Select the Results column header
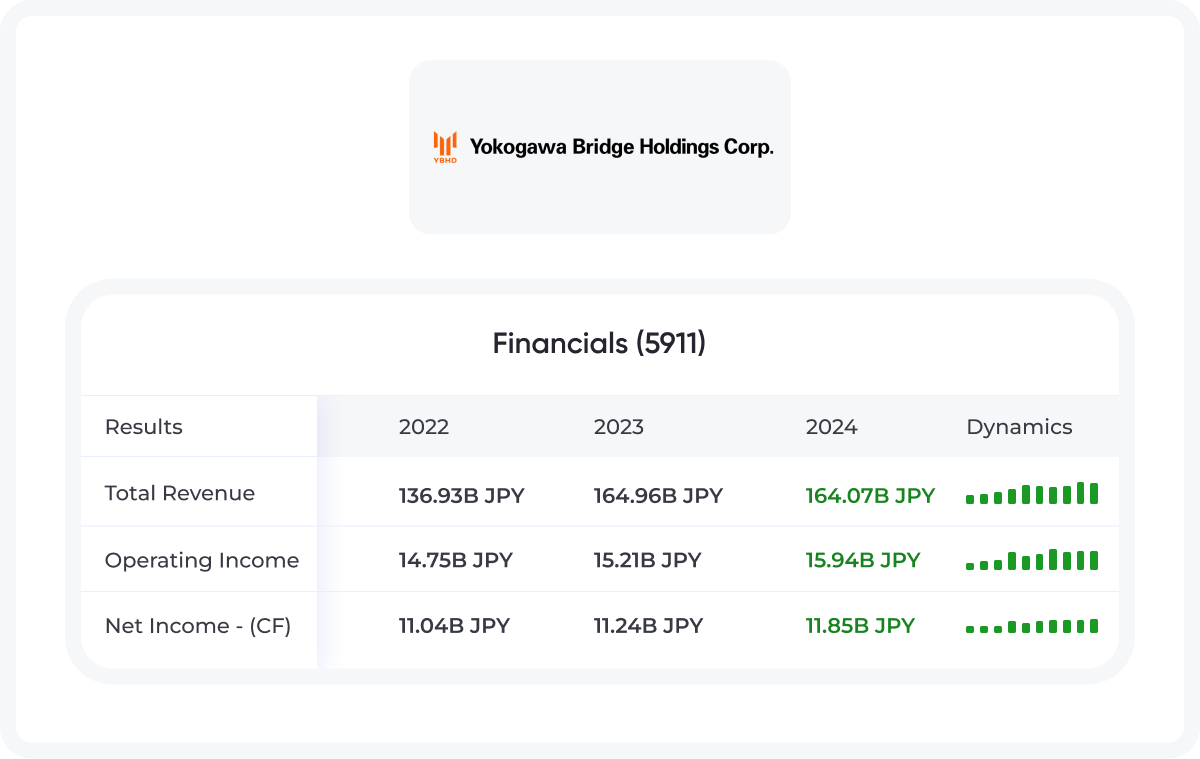 [144, 427]
